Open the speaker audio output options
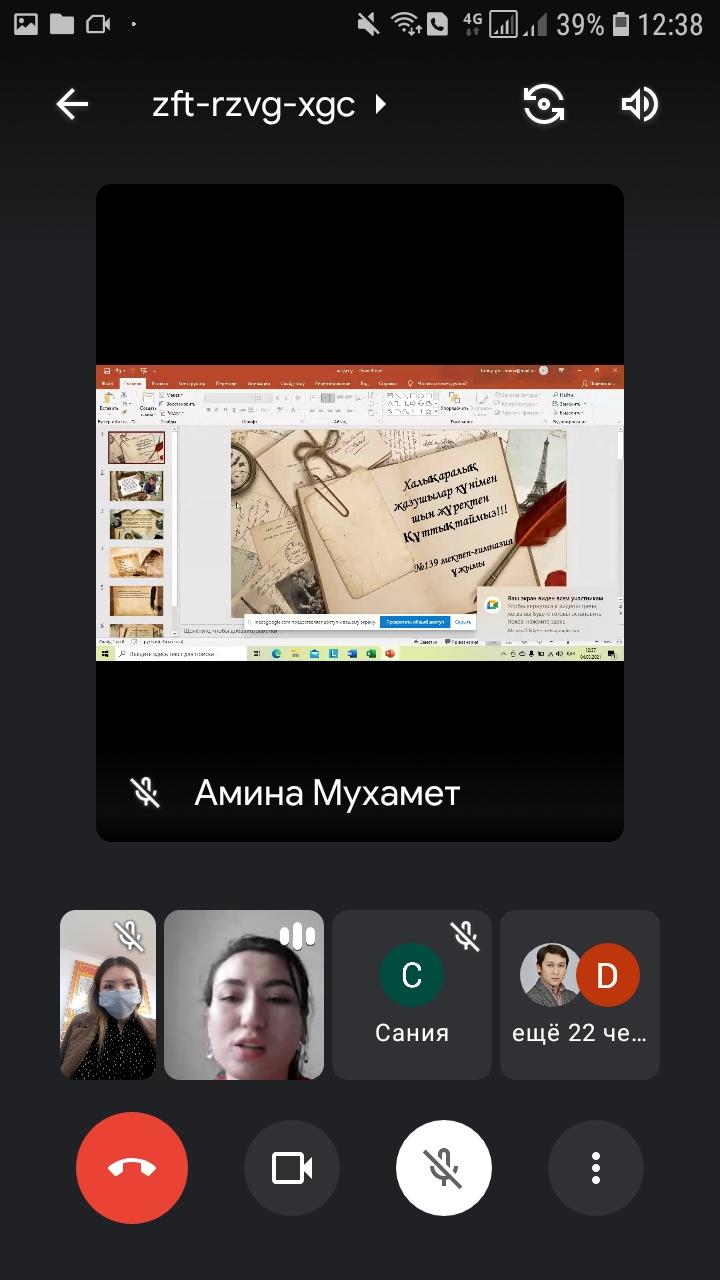This screenshot has height=1280, width=720. 640,104
